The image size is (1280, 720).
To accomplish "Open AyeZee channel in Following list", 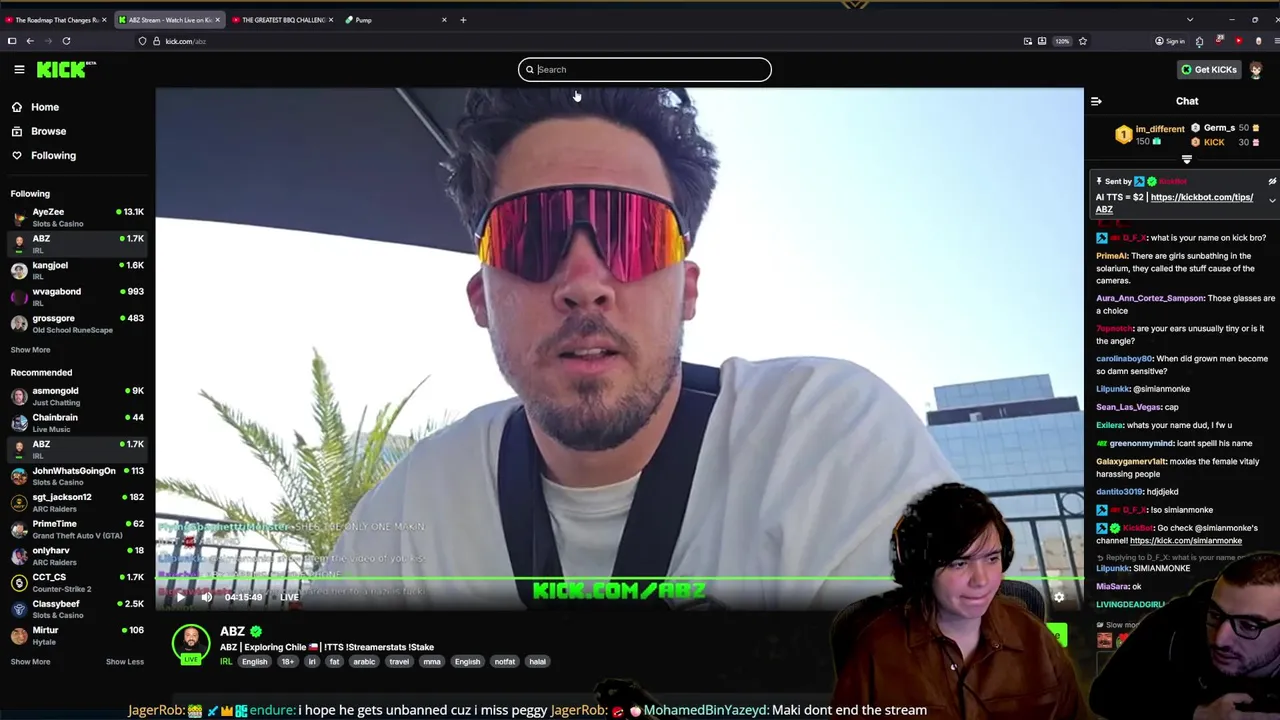I will 77,217.
